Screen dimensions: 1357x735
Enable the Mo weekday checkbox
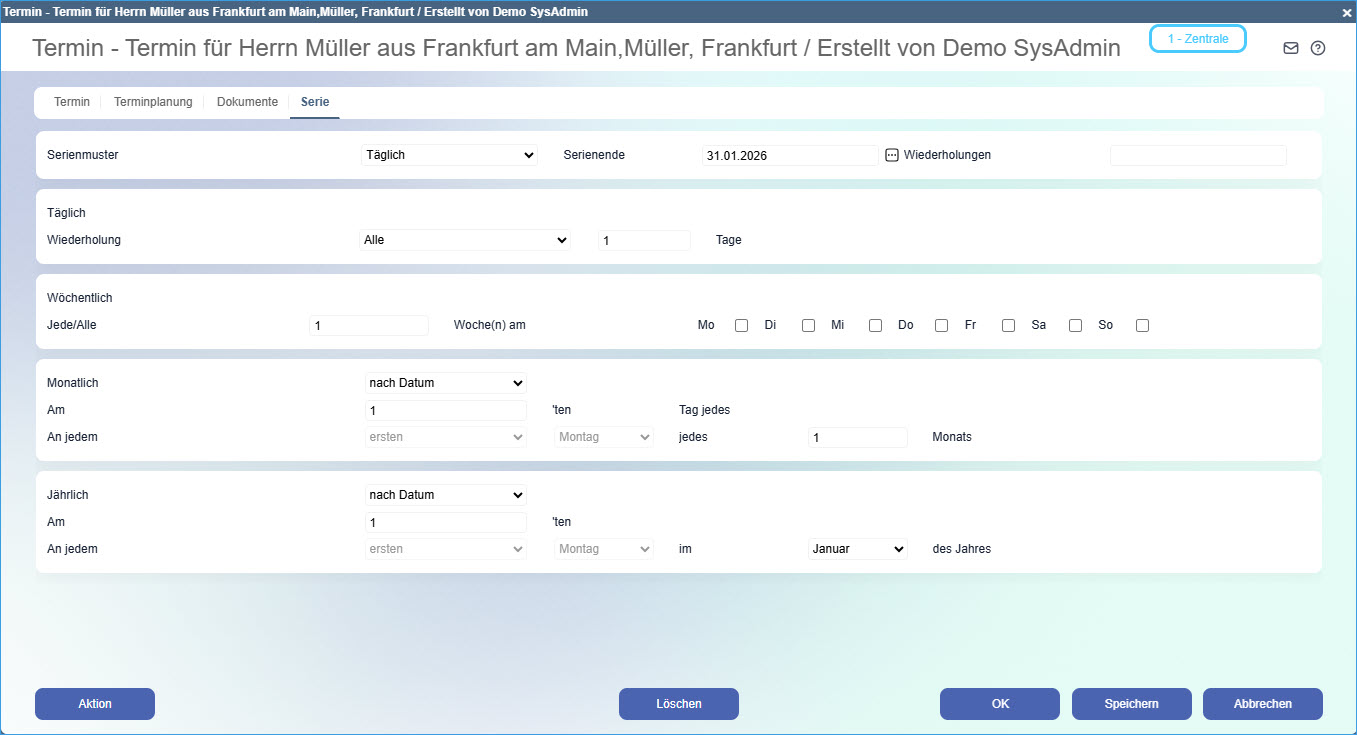pyautogui.click(x=742, y=325)
